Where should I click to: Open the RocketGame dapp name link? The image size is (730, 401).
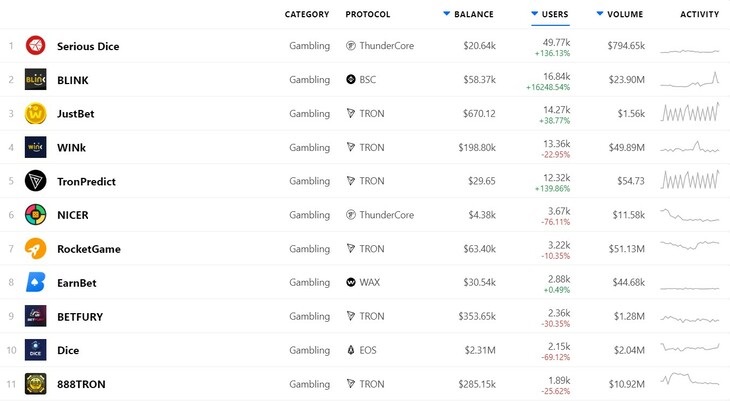click(x=88, y=249)
